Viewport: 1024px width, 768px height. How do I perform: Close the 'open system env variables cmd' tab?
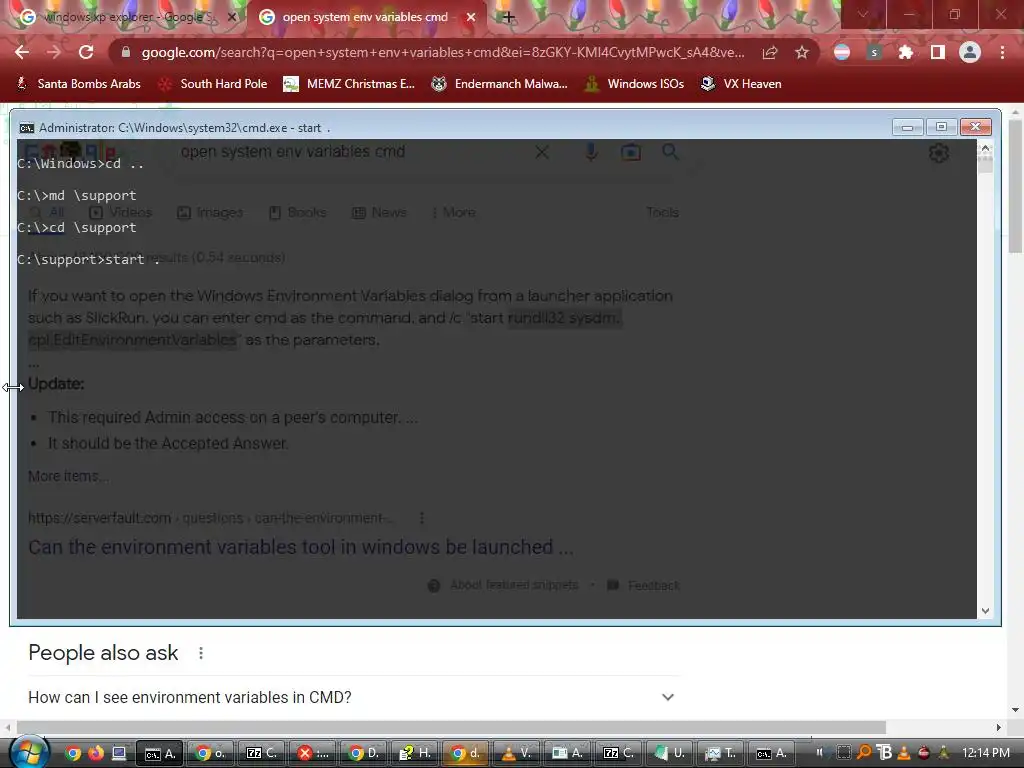pyautogui.click(x=471, y=17)
